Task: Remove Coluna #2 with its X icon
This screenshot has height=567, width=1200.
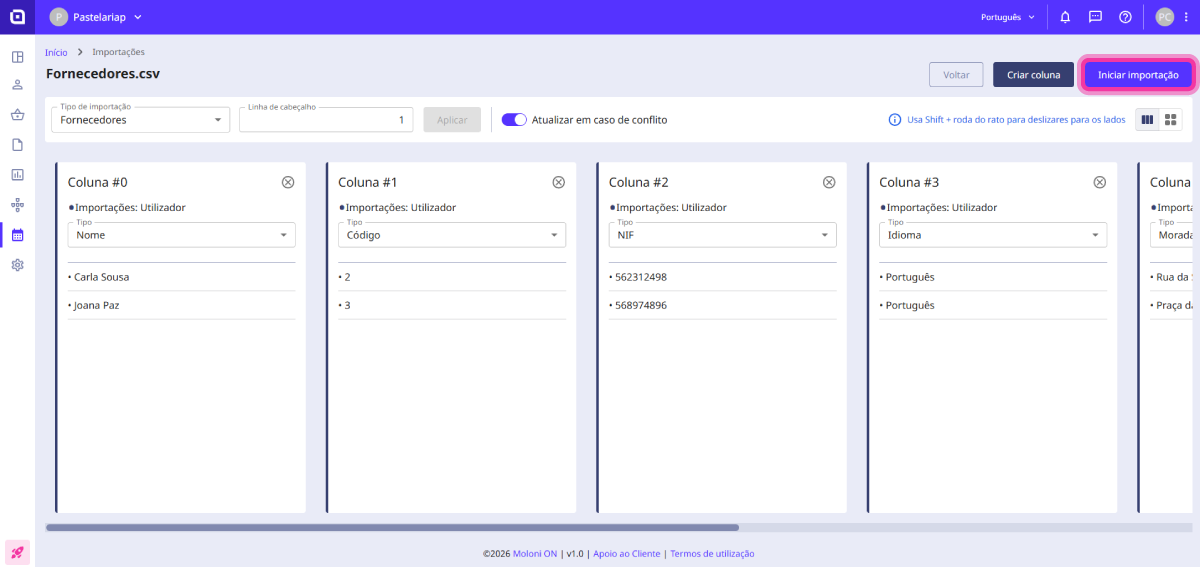Action: point(829,182)
